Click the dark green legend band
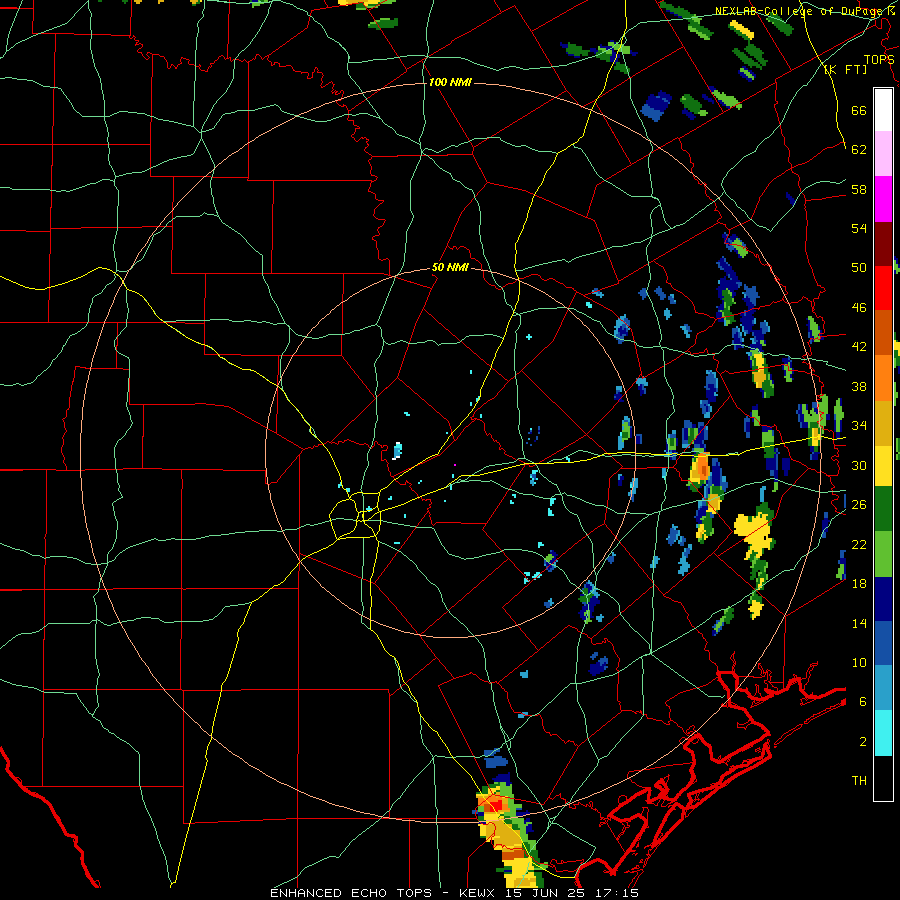The height and width of the screenshot is (900, 900). point(883,509)
